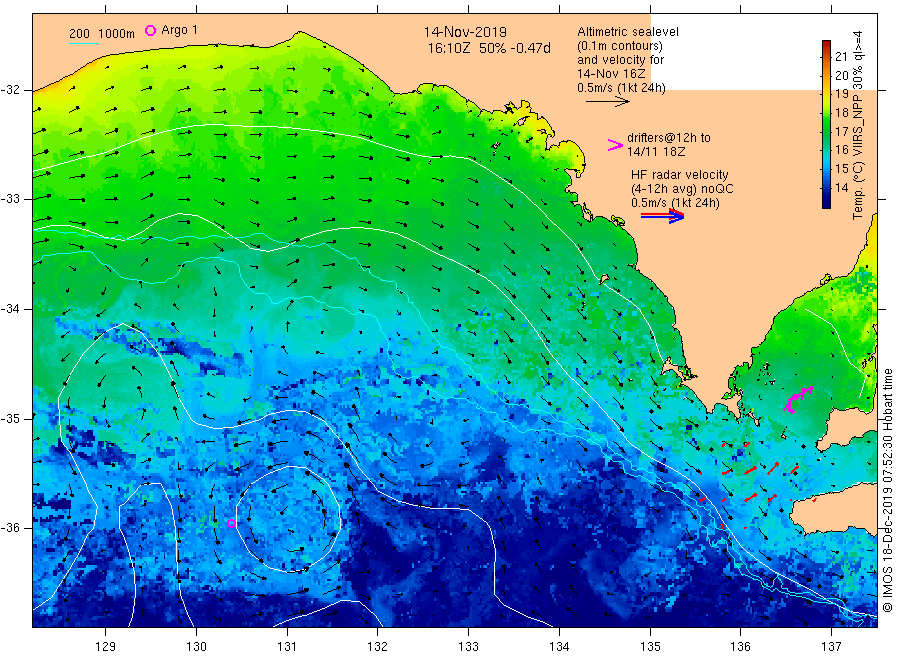
Task: Click longitude label 137
Action: pos(831,647)
